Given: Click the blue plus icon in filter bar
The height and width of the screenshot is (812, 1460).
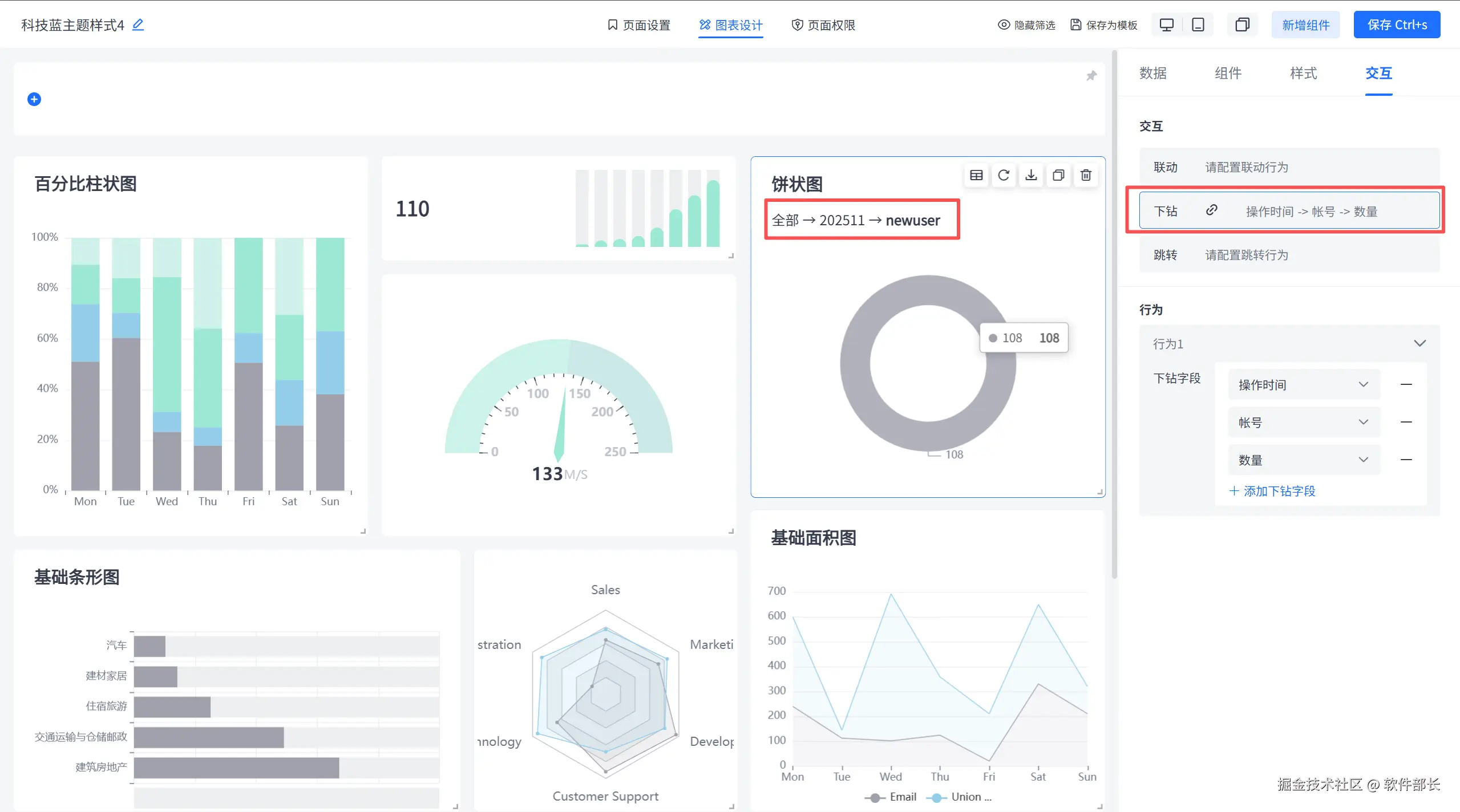Looking at the screenshot, I should pos(34,99).
